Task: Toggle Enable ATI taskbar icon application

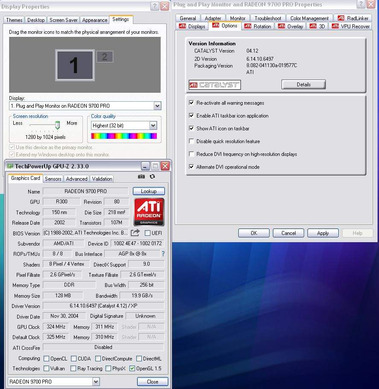Action: (x=191, y=115)
